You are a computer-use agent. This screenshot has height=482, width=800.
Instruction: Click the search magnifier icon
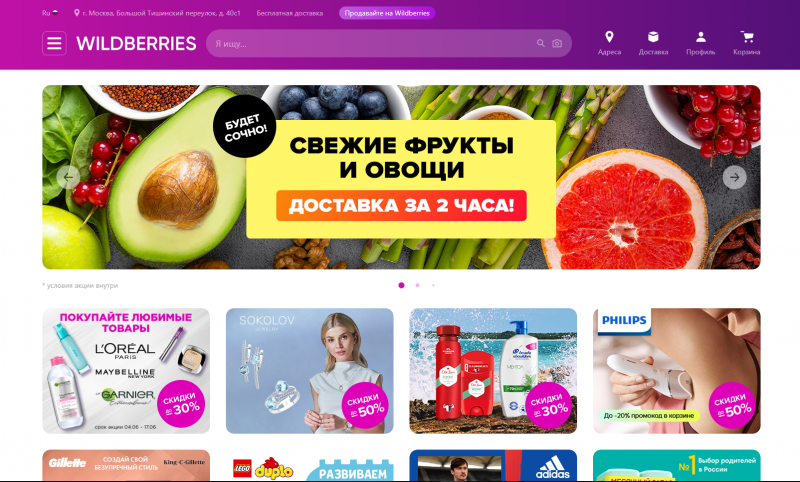click(540, 43)
